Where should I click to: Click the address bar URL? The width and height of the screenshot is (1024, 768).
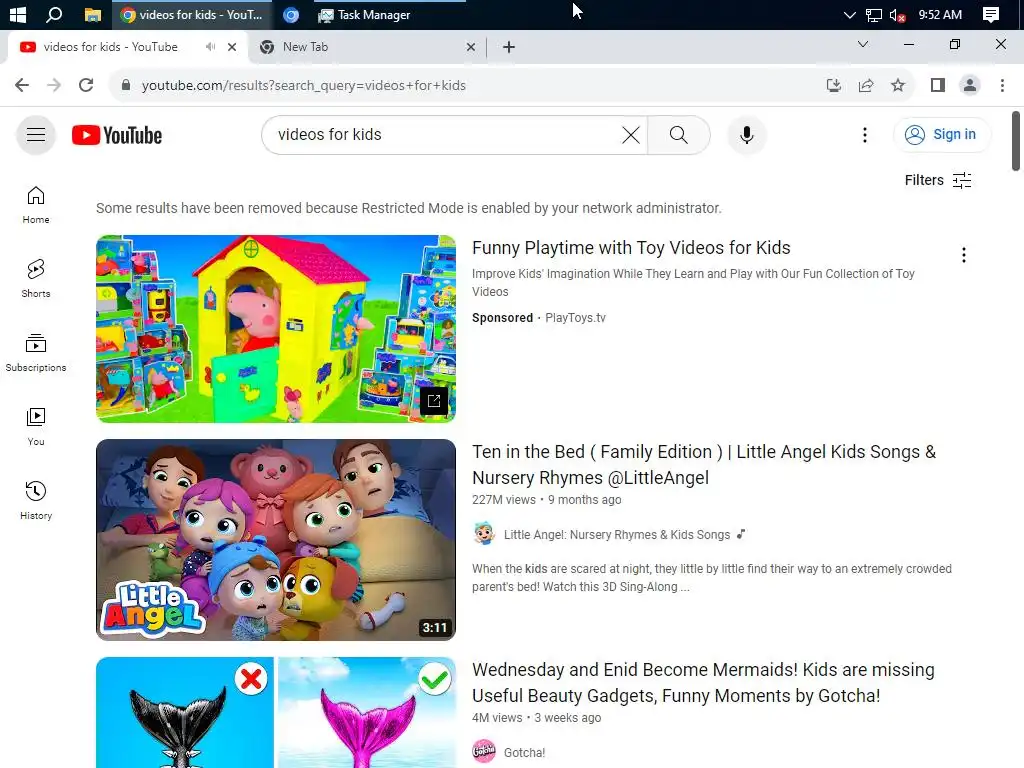(304, 86)
